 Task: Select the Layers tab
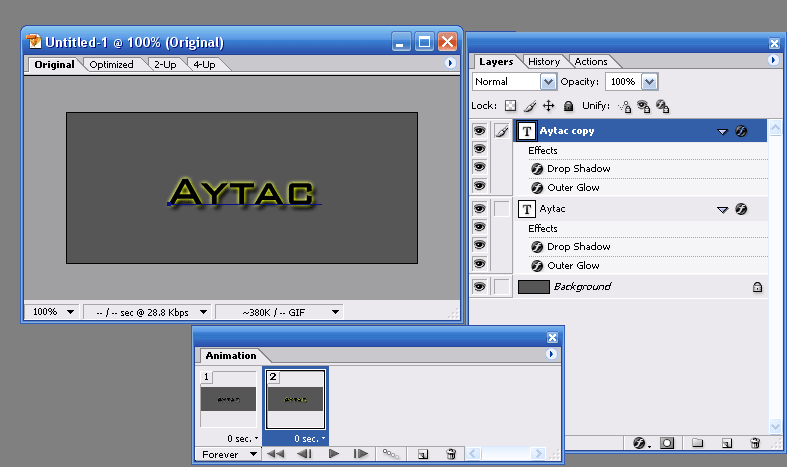tap(496, 61)
